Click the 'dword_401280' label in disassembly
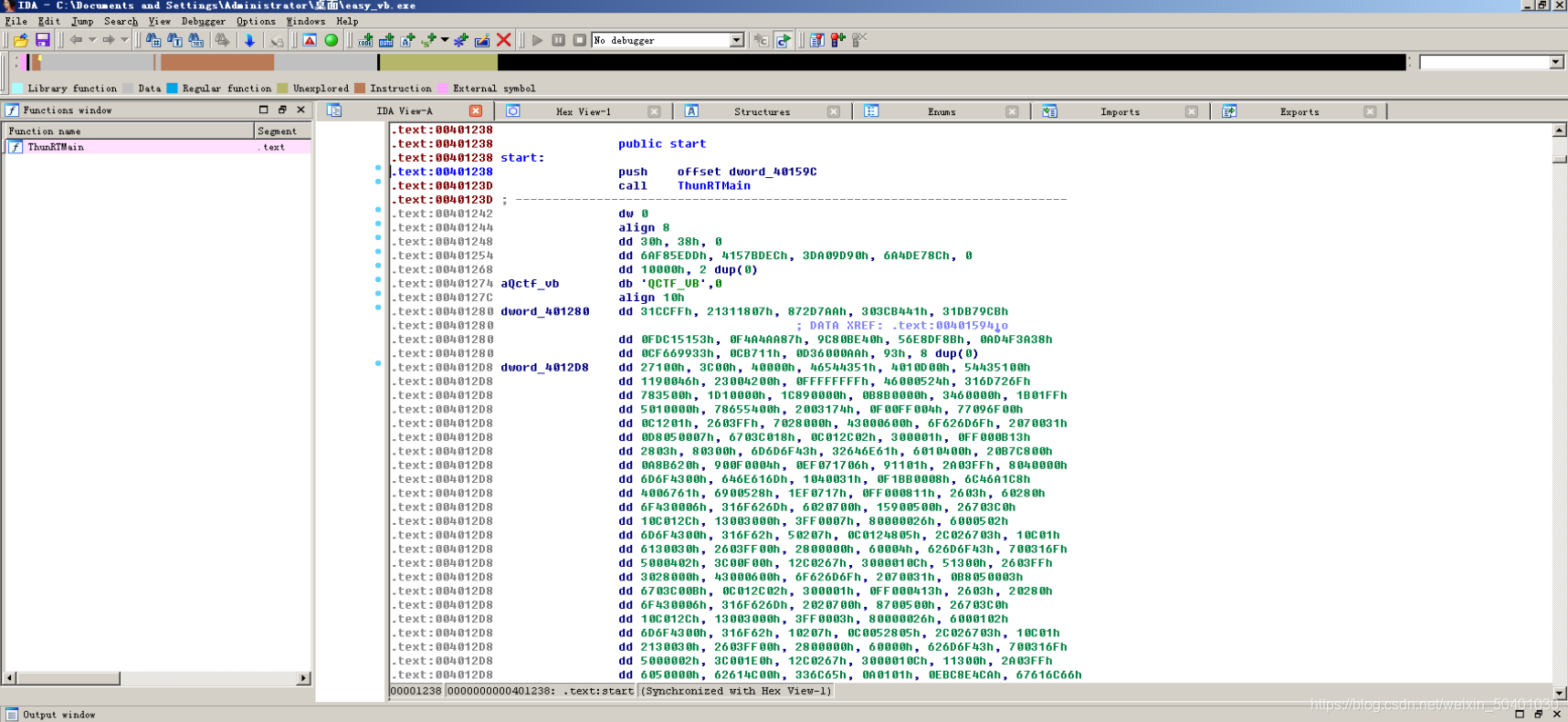 (x=544, y=312)
